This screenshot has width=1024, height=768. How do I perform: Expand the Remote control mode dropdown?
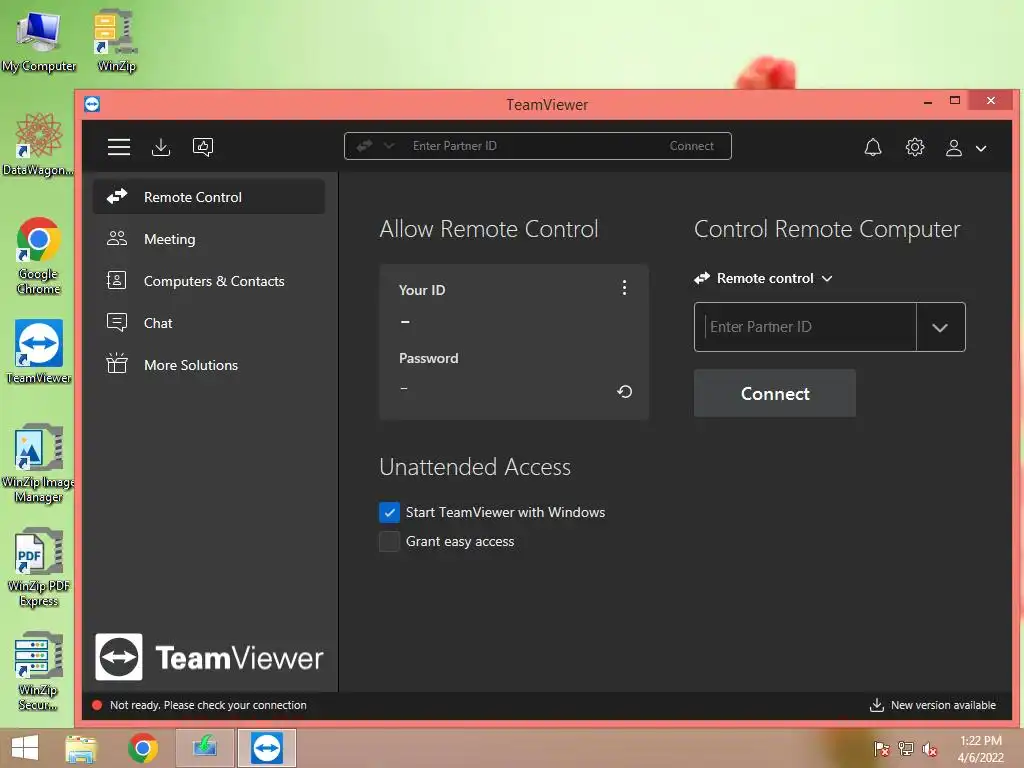pyautogui.click(x=763, y=278)
